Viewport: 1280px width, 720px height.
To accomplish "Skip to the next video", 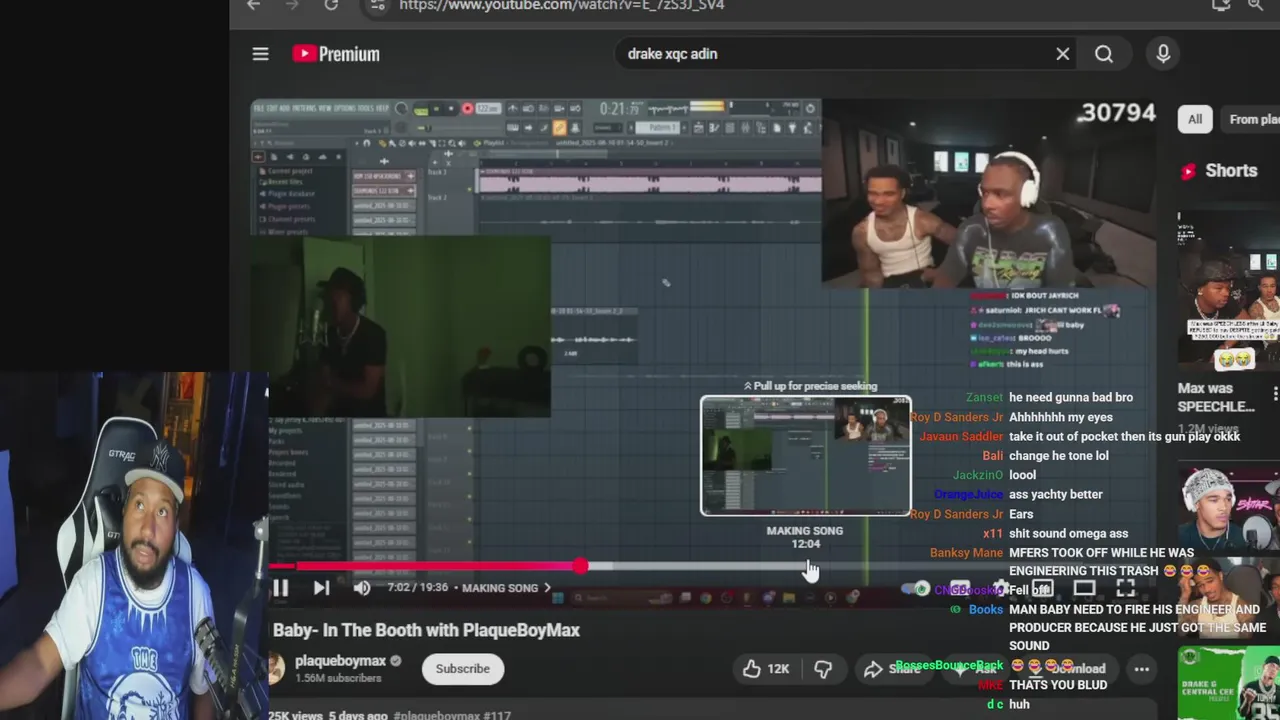I will click(x=321, y=588).
